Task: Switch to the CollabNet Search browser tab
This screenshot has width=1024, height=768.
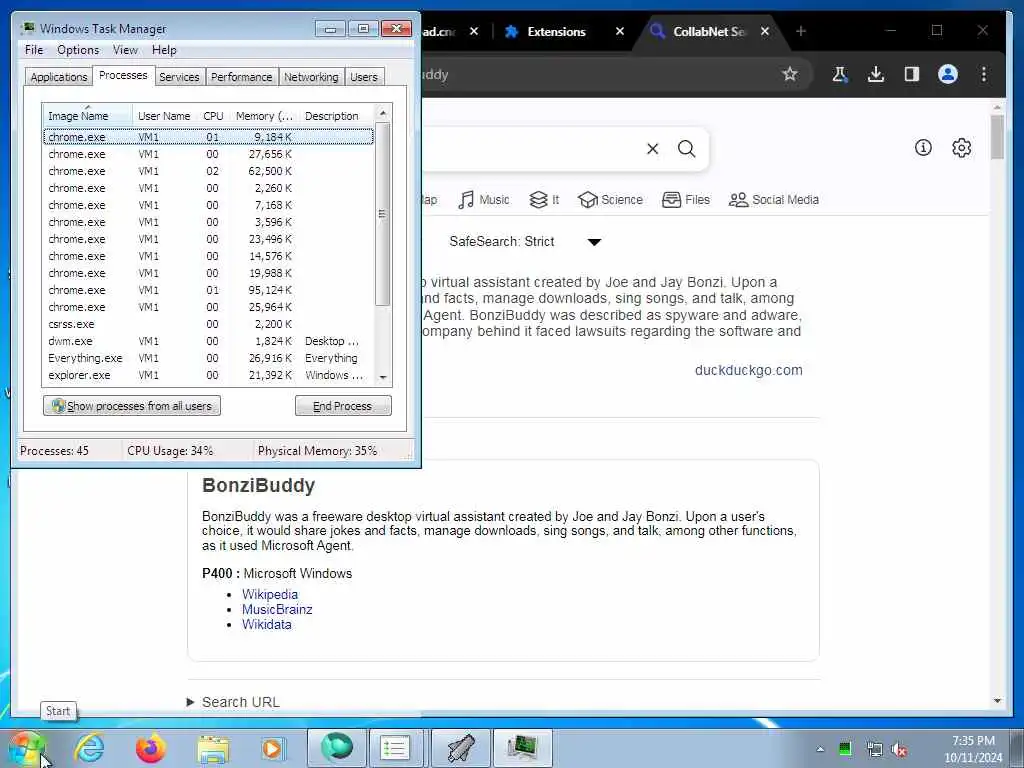Action: 709,31
